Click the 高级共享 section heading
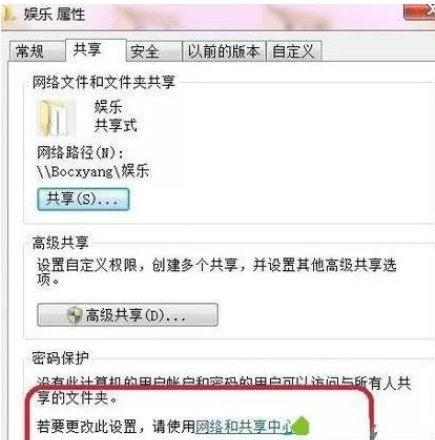 click(x=60, y=243)
